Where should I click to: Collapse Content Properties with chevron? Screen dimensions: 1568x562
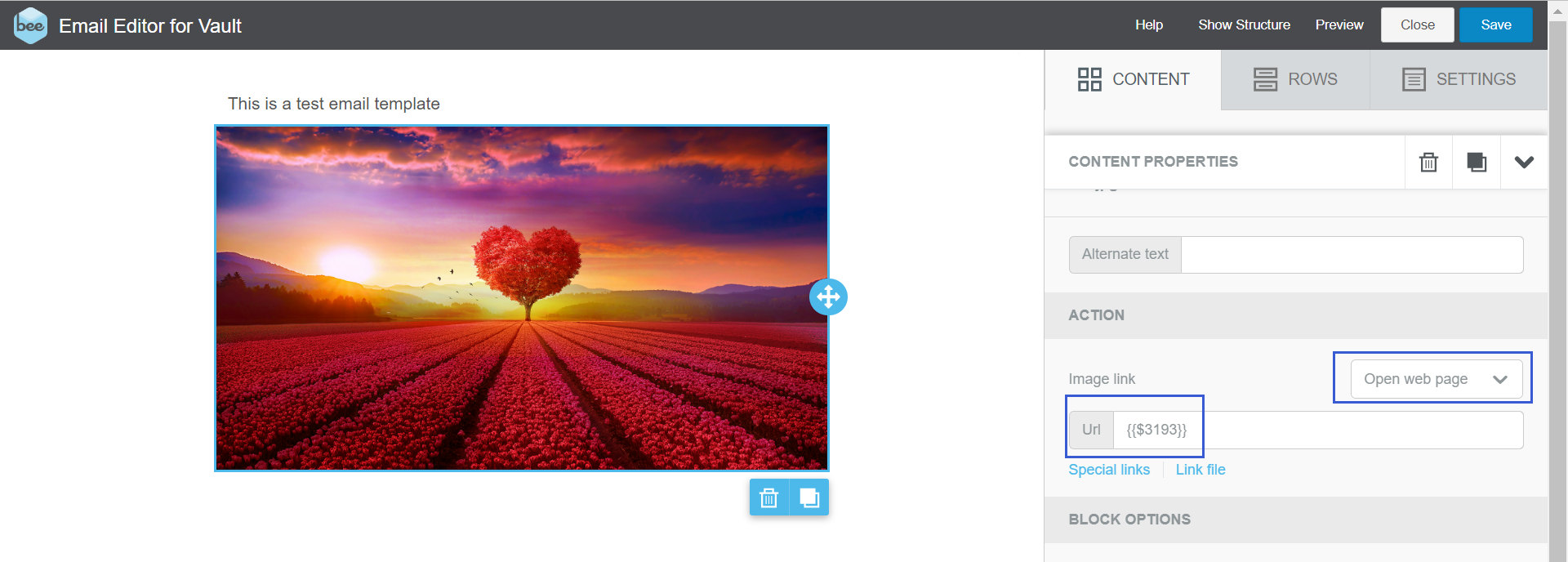pos(1524,162)
